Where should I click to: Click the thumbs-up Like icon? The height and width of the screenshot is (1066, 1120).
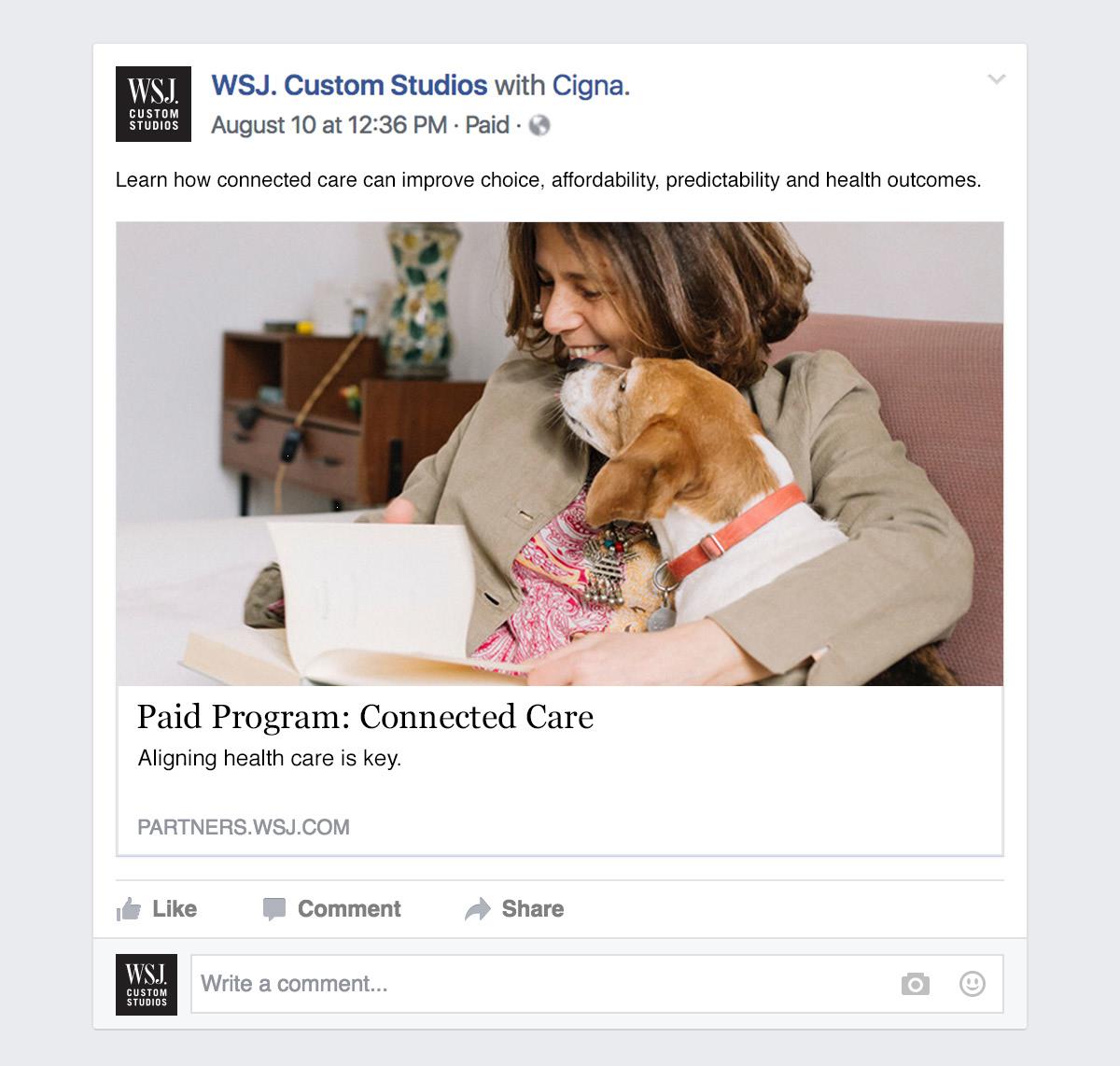tap(129, 909)
